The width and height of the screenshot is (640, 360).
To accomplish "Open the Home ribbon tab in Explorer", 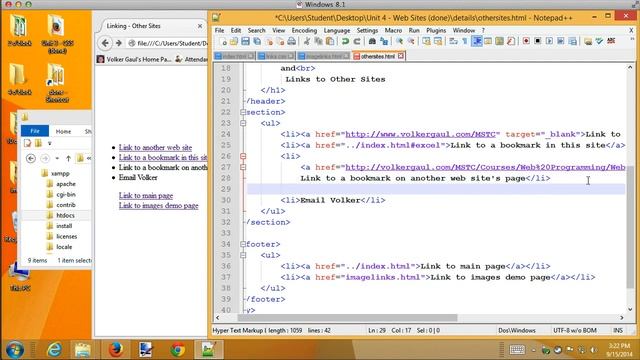I will (63, 131).
